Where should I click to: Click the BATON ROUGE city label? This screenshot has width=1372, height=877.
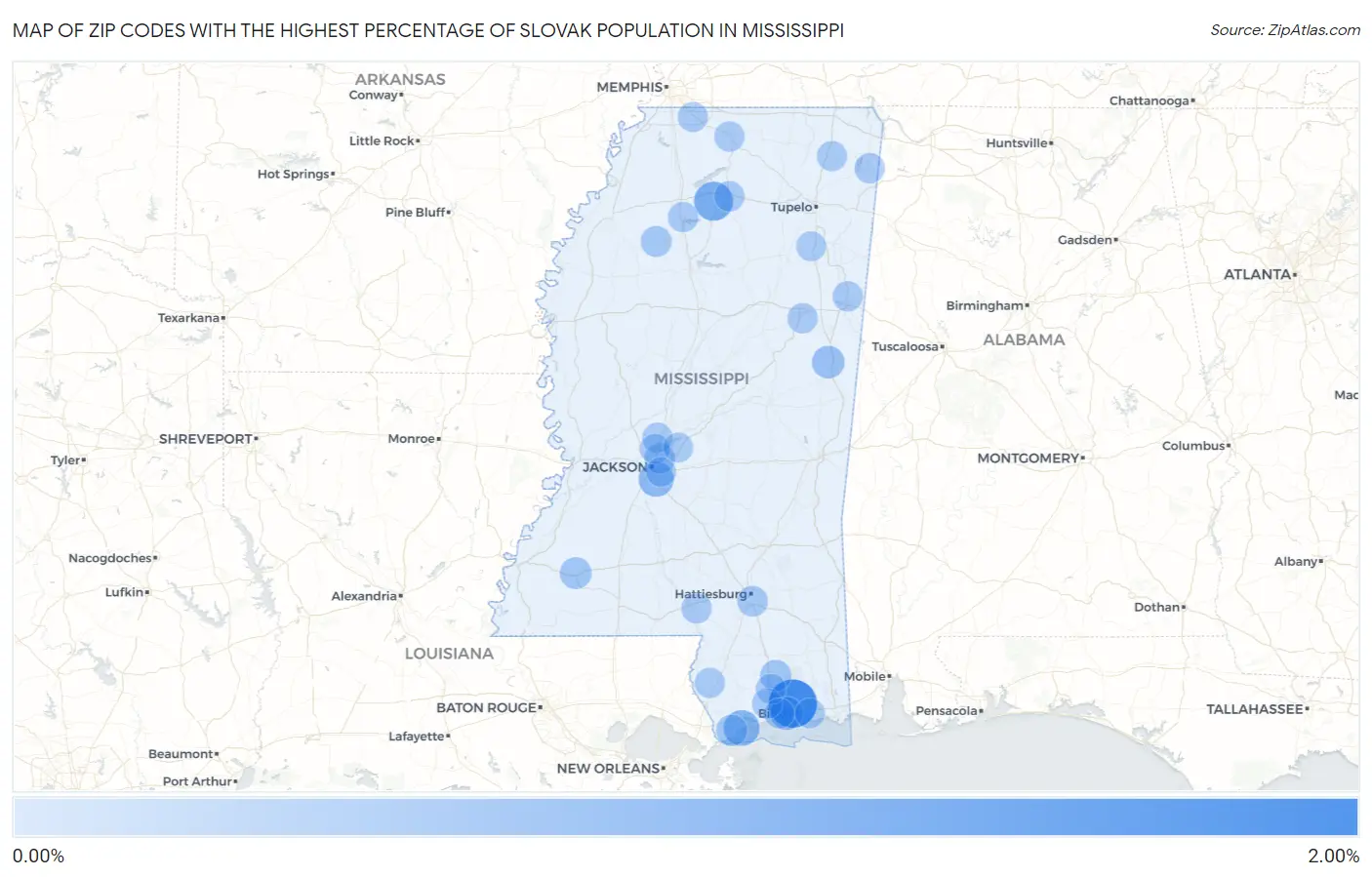click(487, 707)
